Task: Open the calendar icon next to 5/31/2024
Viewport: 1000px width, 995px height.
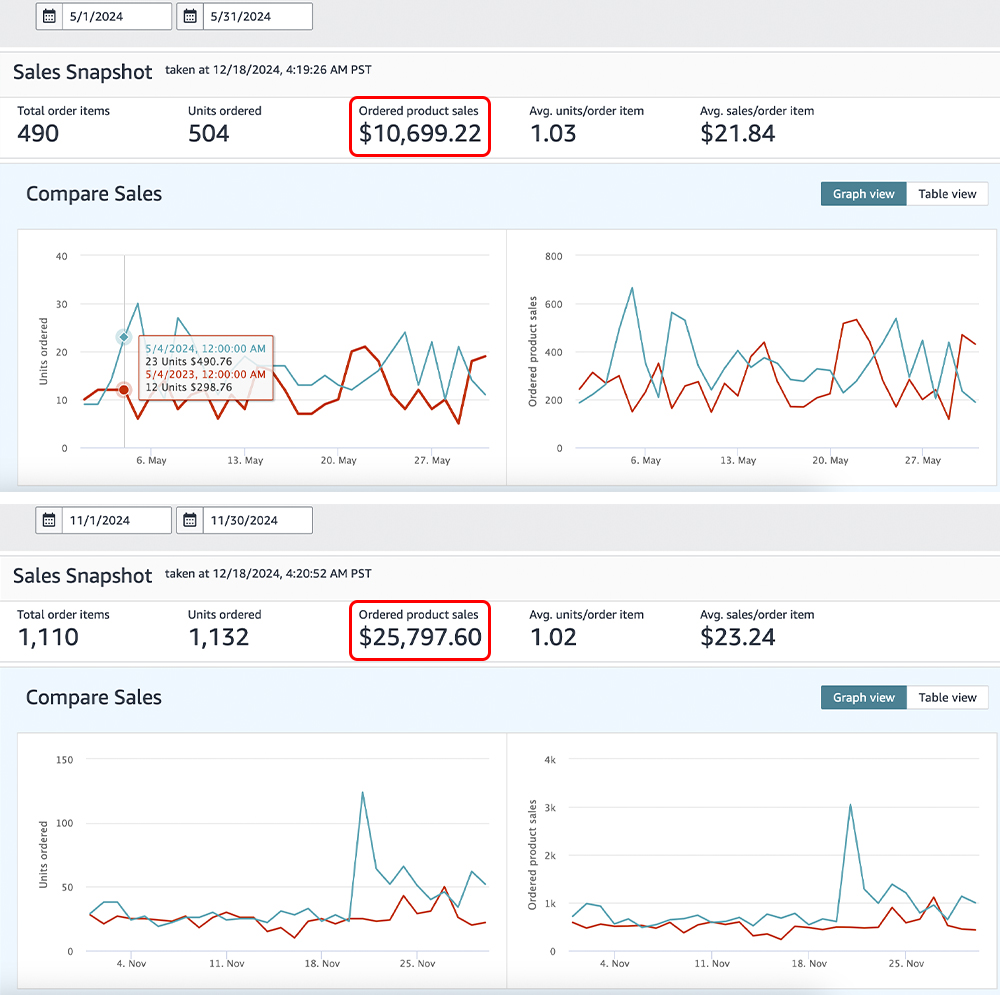Action: [x=190, y=16]
